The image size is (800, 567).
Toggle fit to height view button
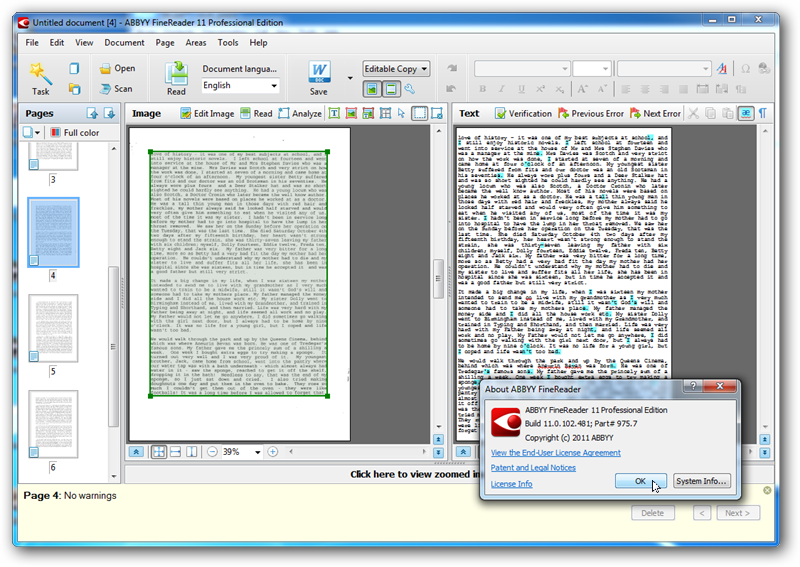tap(192, 452)
